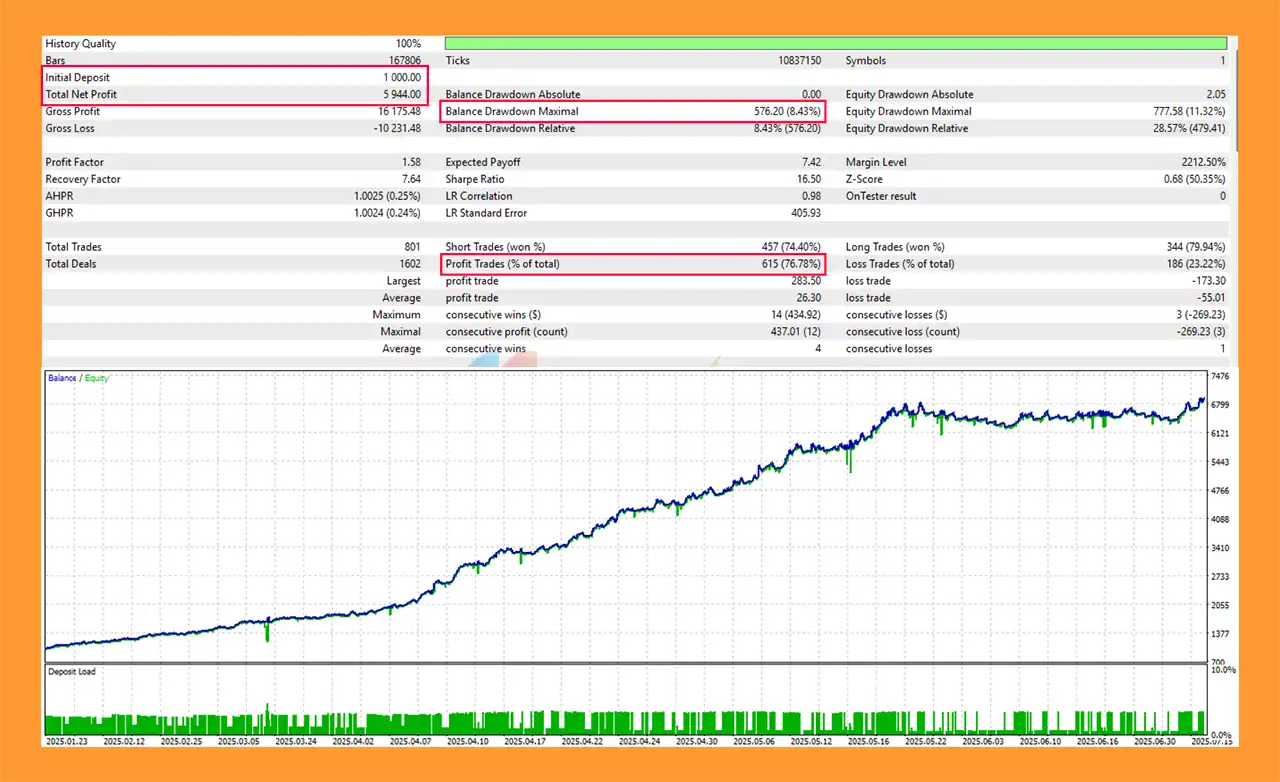Screen dimensions: 1280x782
Task: Select the Total Net Profit value 5 944.00
Action: pos(400,95)
